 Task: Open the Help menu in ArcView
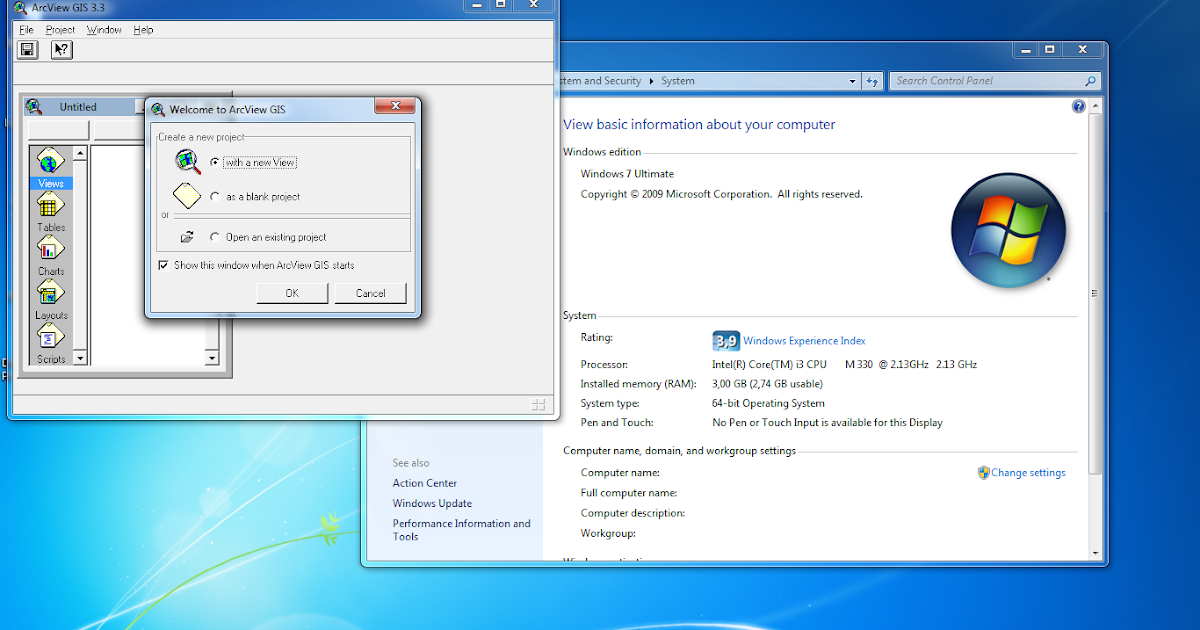coord(143,30)
